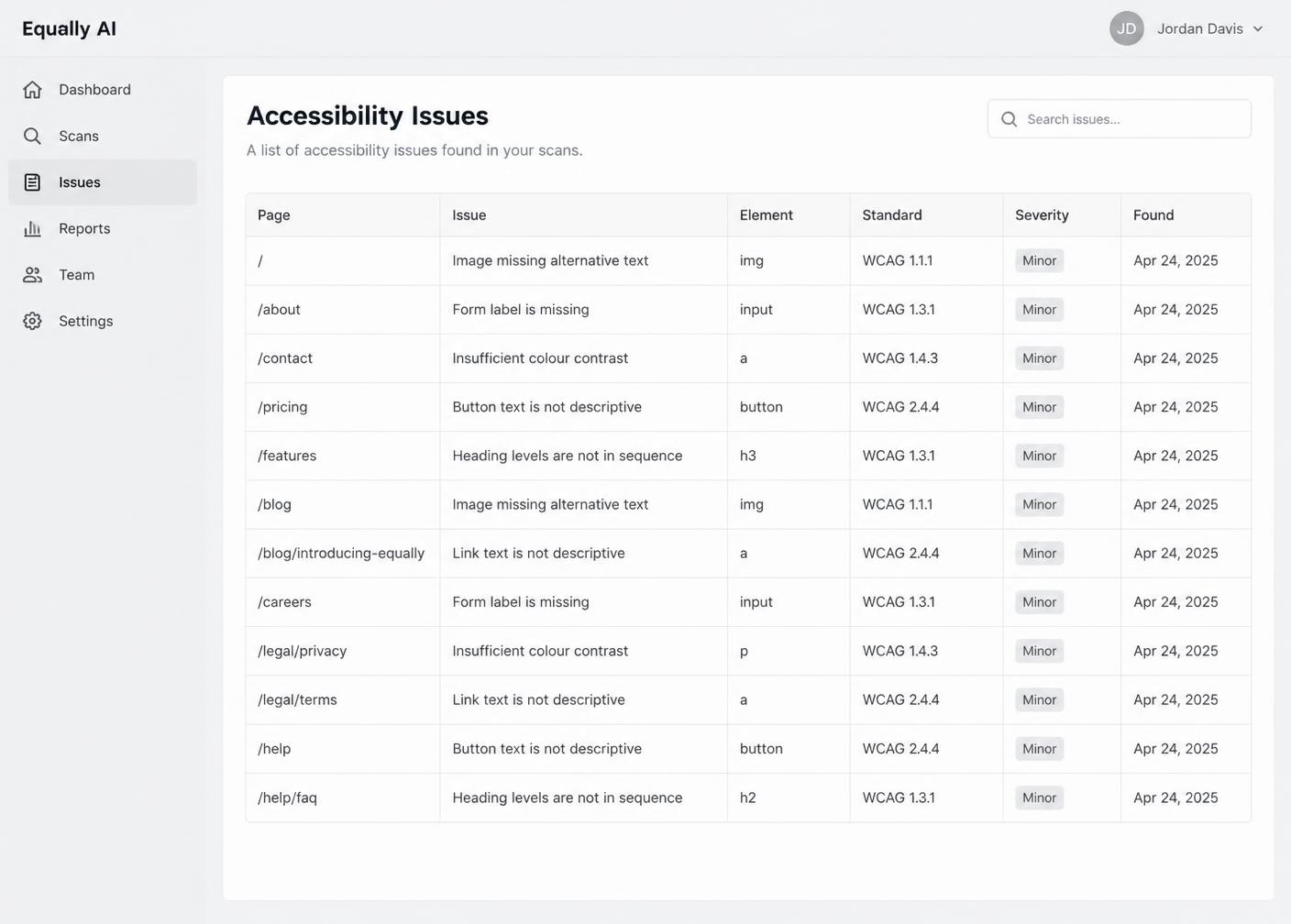Click the Settings gear icon

pos(32,321)
